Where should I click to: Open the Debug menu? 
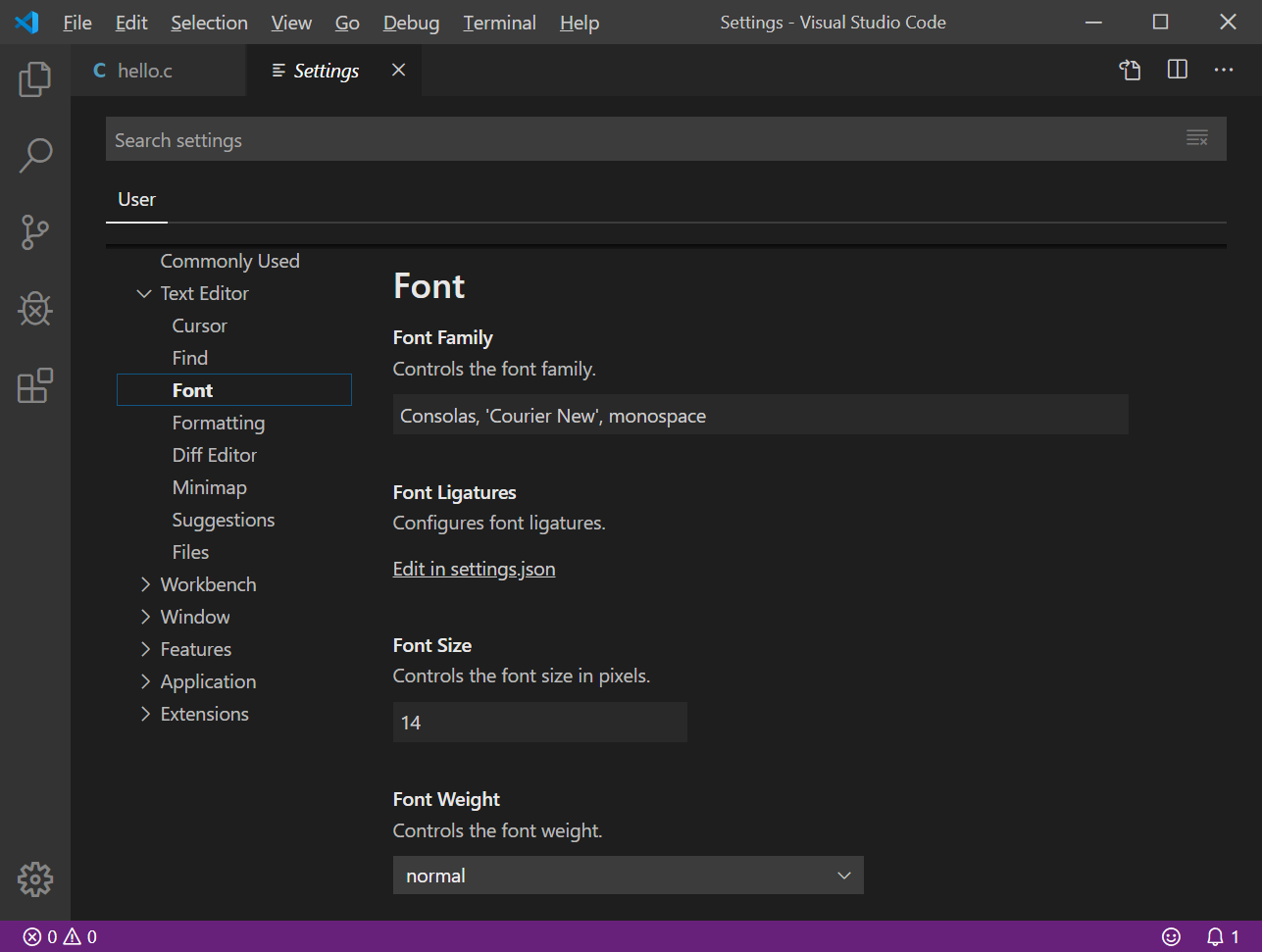click(411, 23)
